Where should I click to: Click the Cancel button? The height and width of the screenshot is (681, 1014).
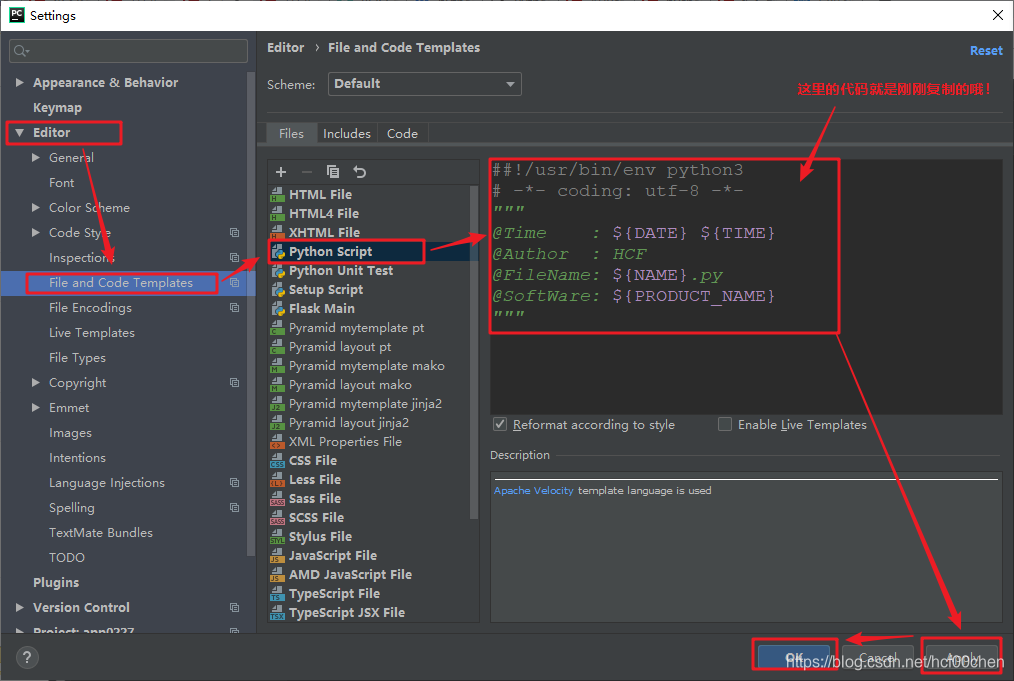point(878,658)
